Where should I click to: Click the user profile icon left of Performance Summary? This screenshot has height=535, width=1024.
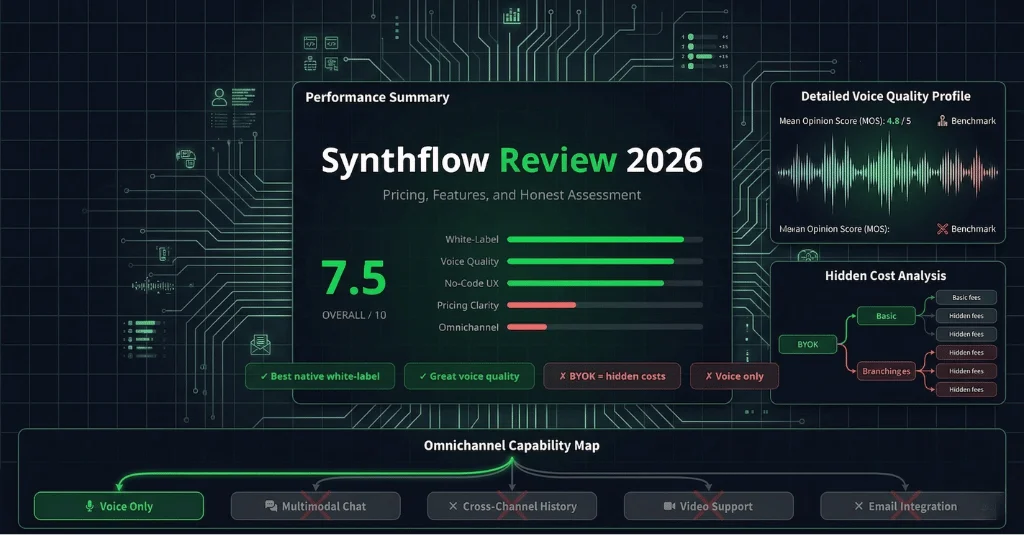tap(219, 97)
